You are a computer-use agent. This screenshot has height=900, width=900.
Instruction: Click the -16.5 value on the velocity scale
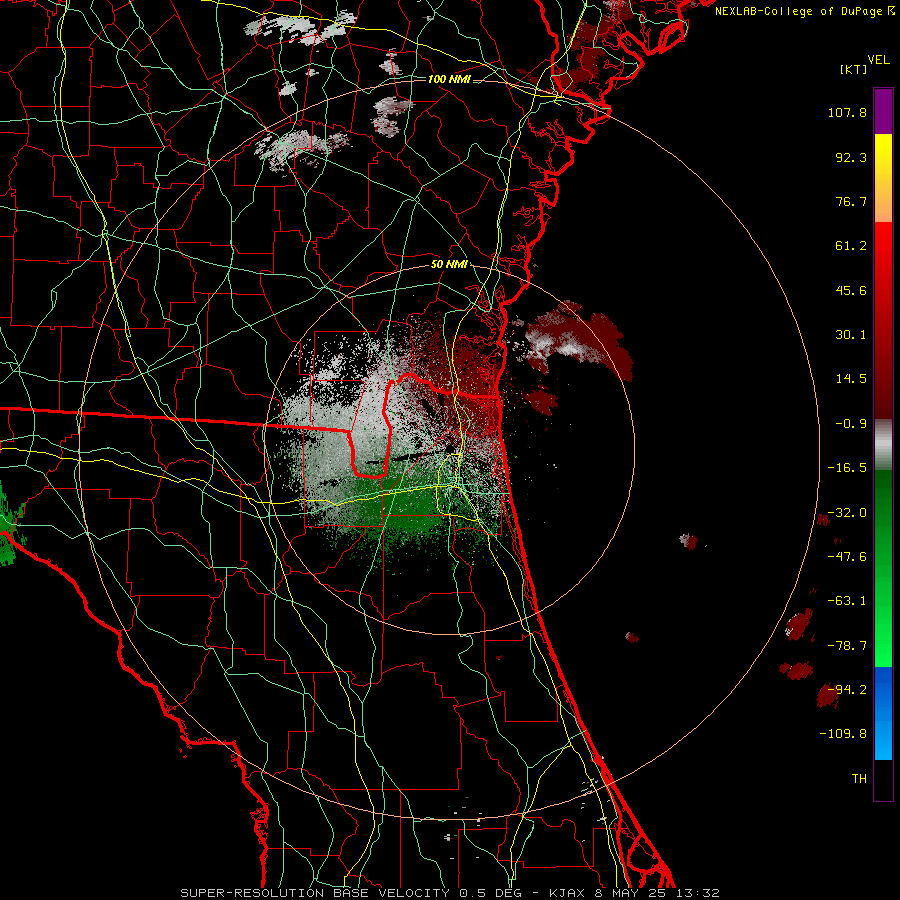[847, 468]
